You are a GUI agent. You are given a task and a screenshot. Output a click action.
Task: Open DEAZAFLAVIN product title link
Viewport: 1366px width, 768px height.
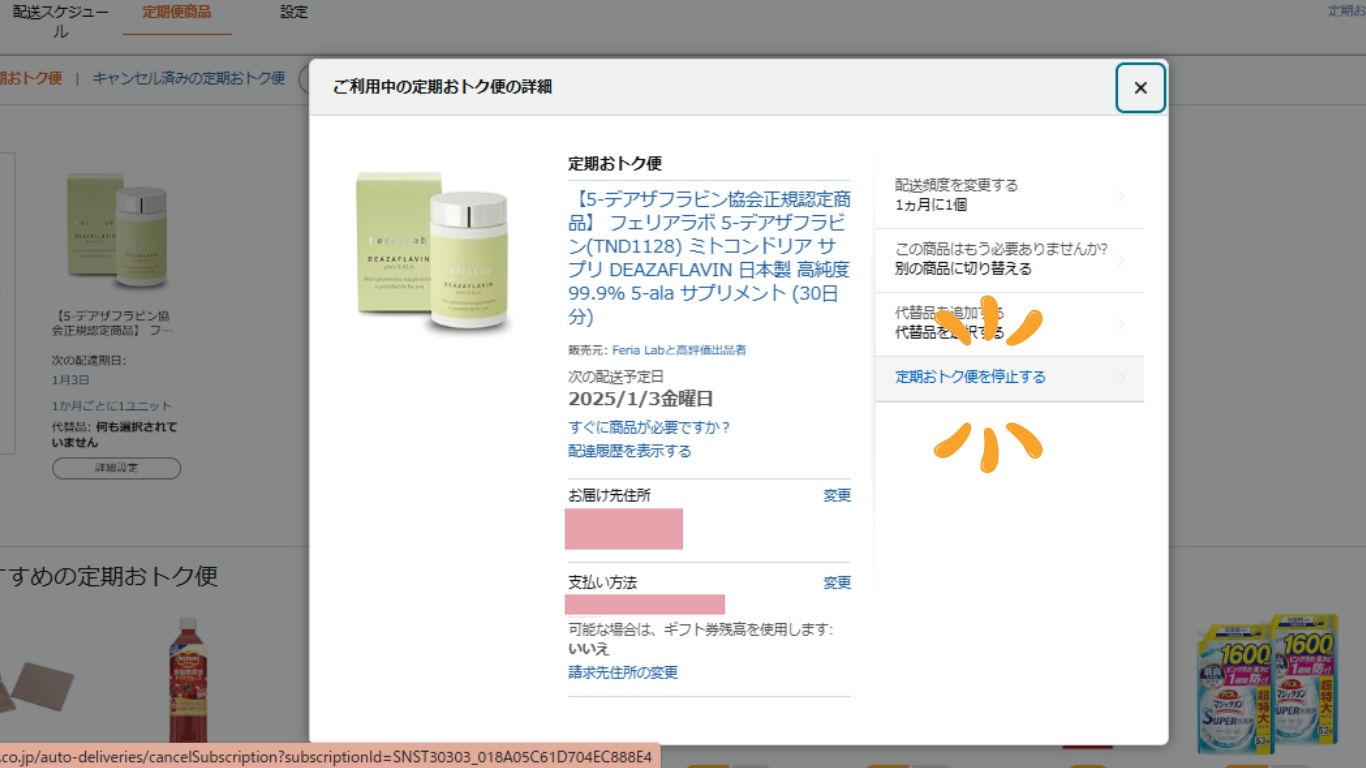(709, 258)
